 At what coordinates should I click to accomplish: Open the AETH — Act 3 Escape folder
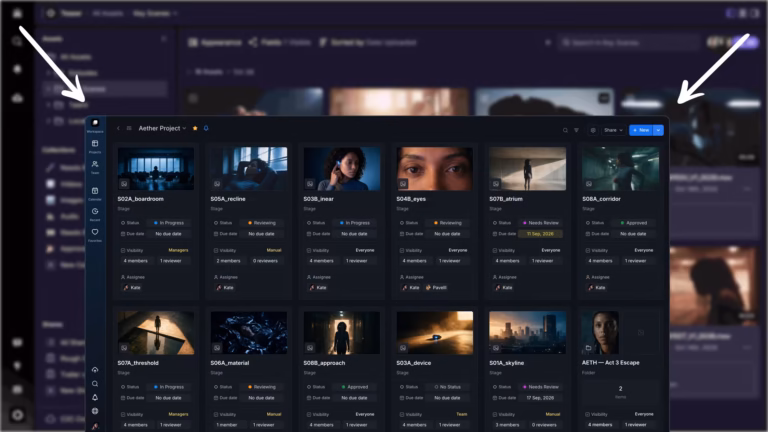coord(621,333)
